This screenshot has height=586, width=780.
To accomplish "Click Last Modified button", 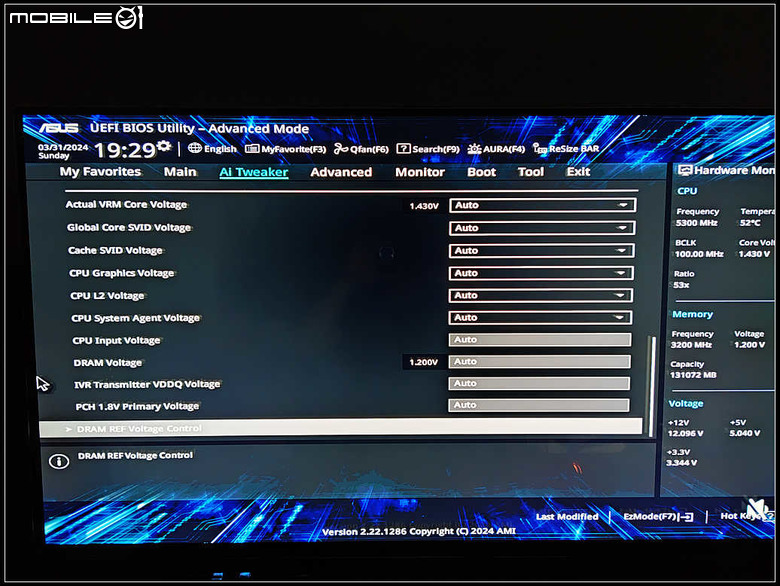I will point(567,517).
